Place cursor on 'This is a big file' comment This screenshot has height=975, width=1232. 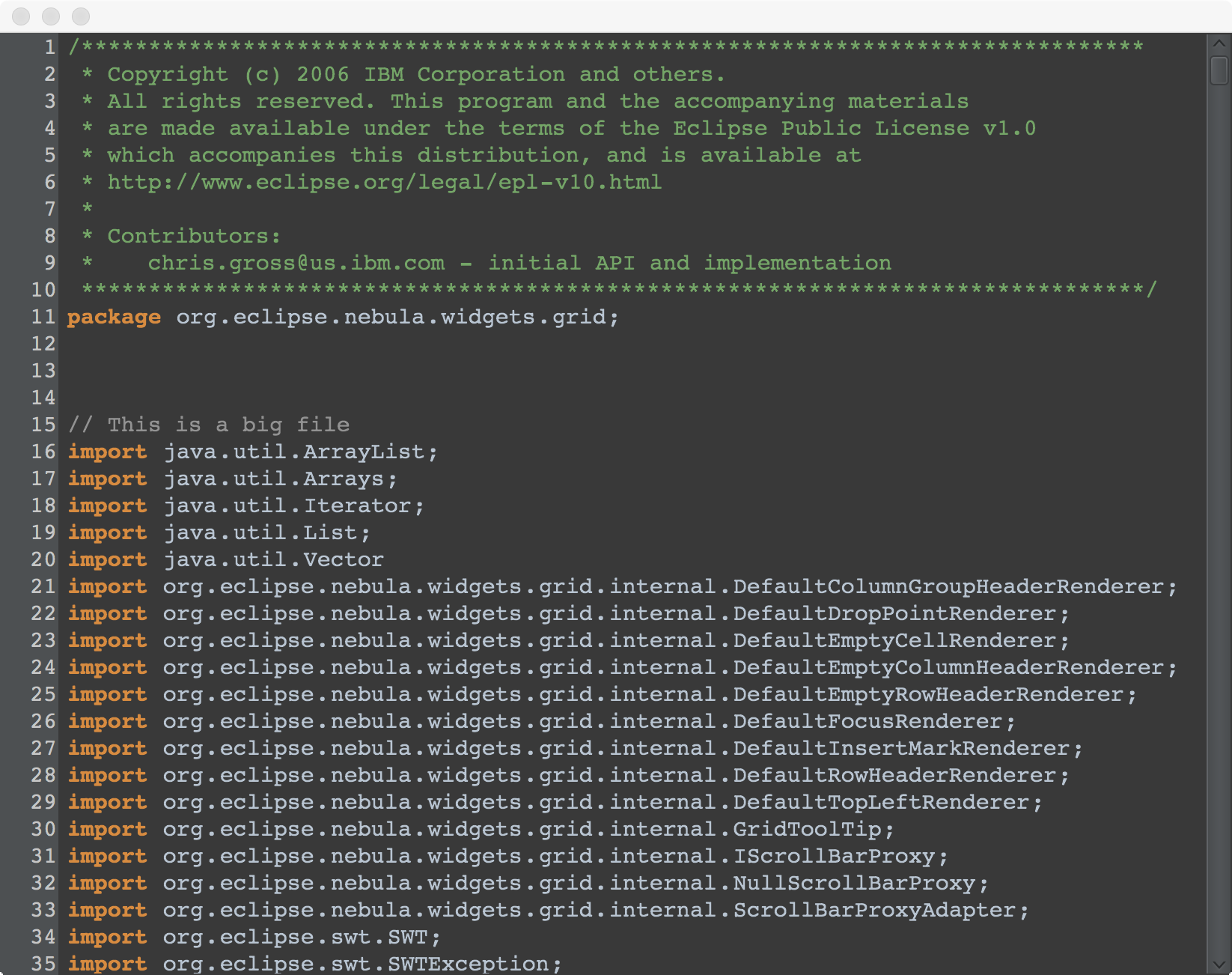(x=228, y=425)
